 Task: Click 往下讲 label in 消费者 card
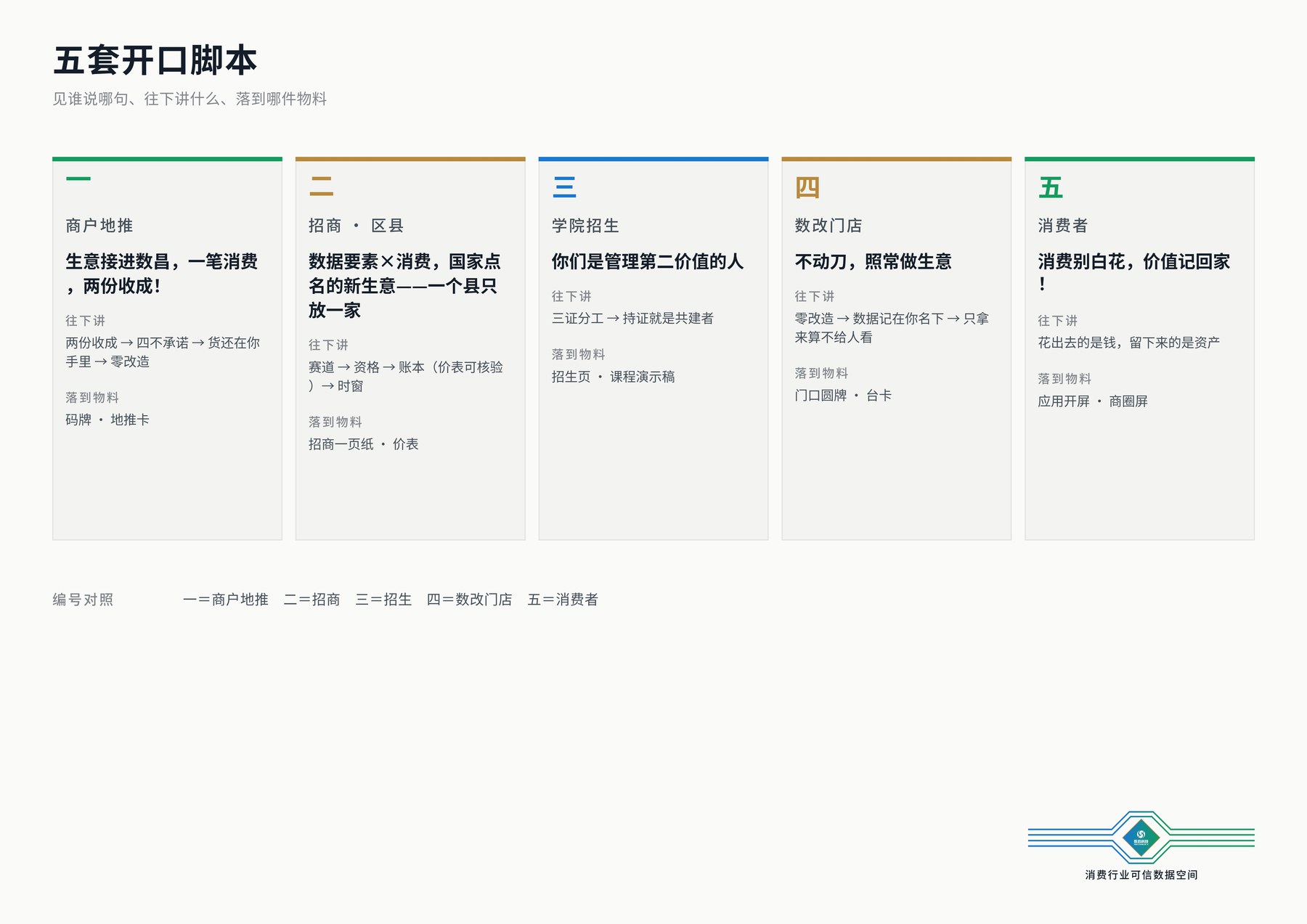(1058, 321)
